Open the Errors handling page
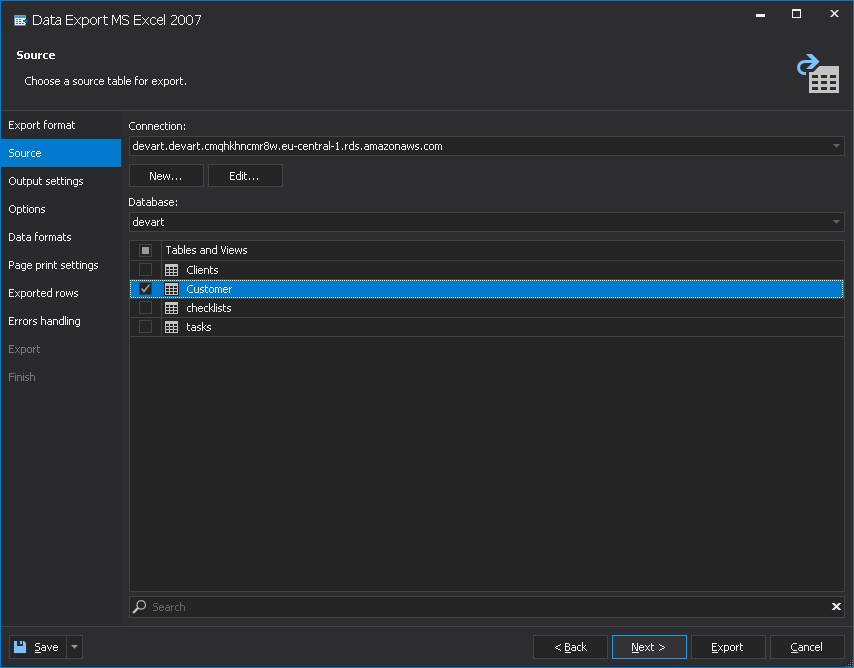 coord(61,321)
